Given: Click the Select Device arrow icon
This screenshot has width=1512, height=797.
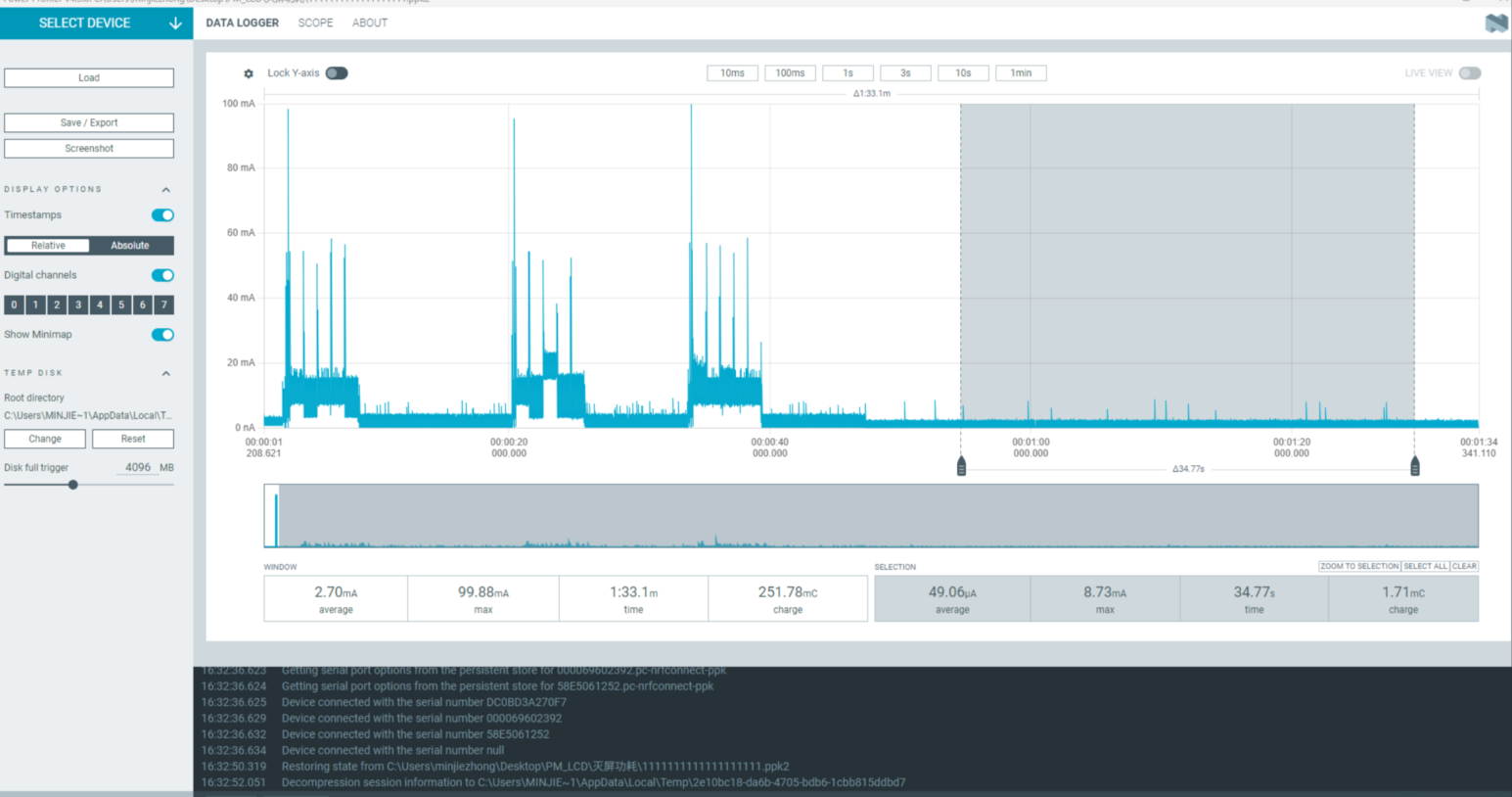Looking at the screenshot, I should pyautogui.click(x=175, y=23).
